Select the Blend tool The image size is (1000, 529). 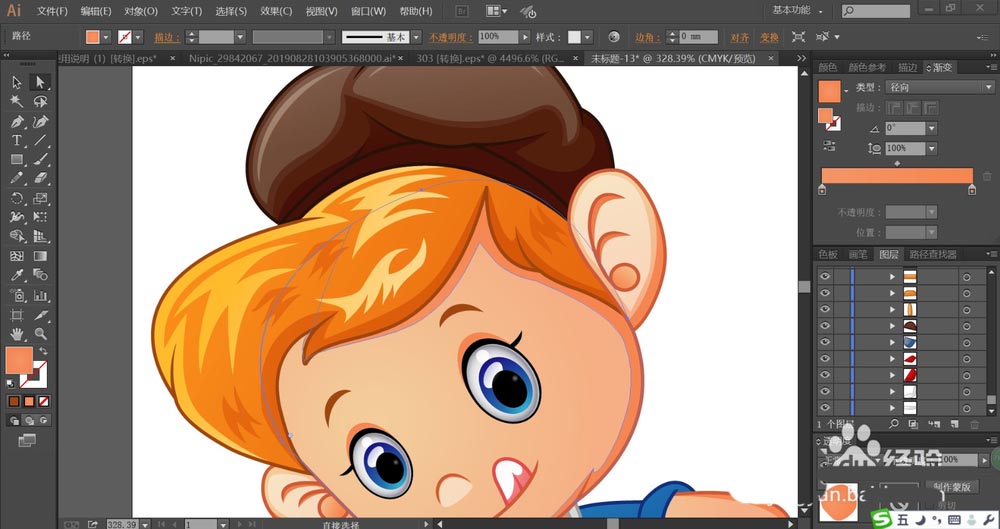point(40,275)
